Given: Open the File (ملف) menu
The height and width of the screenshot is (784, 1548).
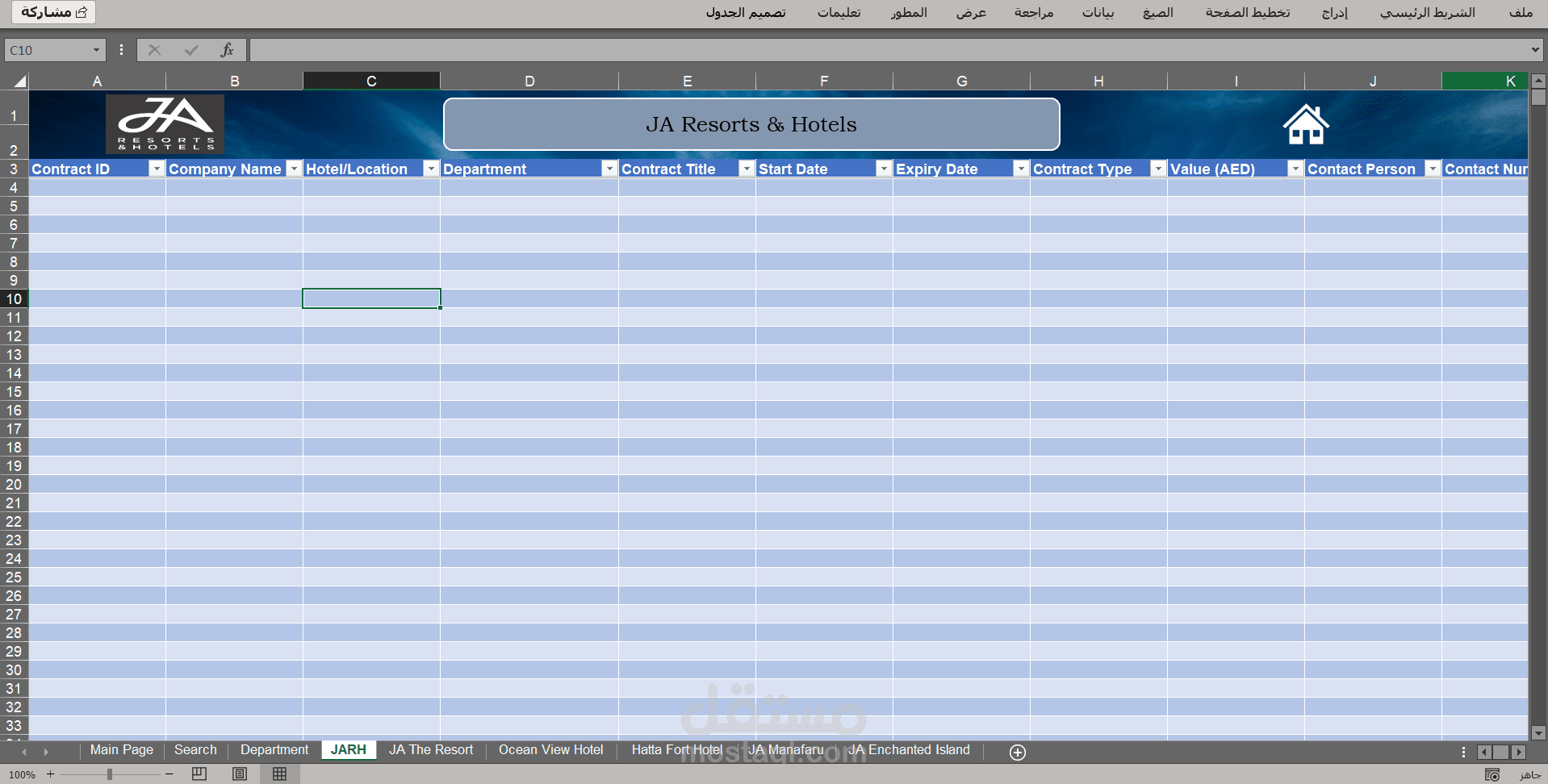Looking at the screenshot, I should (1521, 12).
